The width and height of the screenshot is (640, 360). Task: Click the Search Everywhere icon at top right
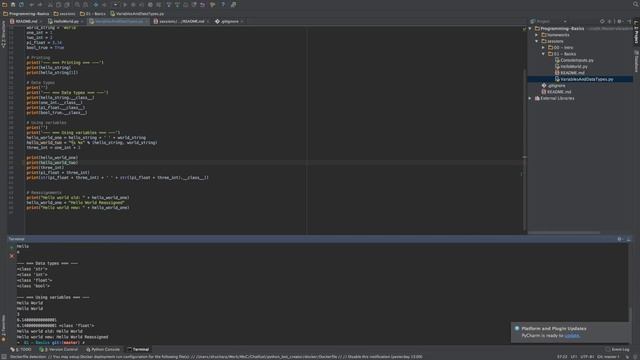tap(636, 4)
